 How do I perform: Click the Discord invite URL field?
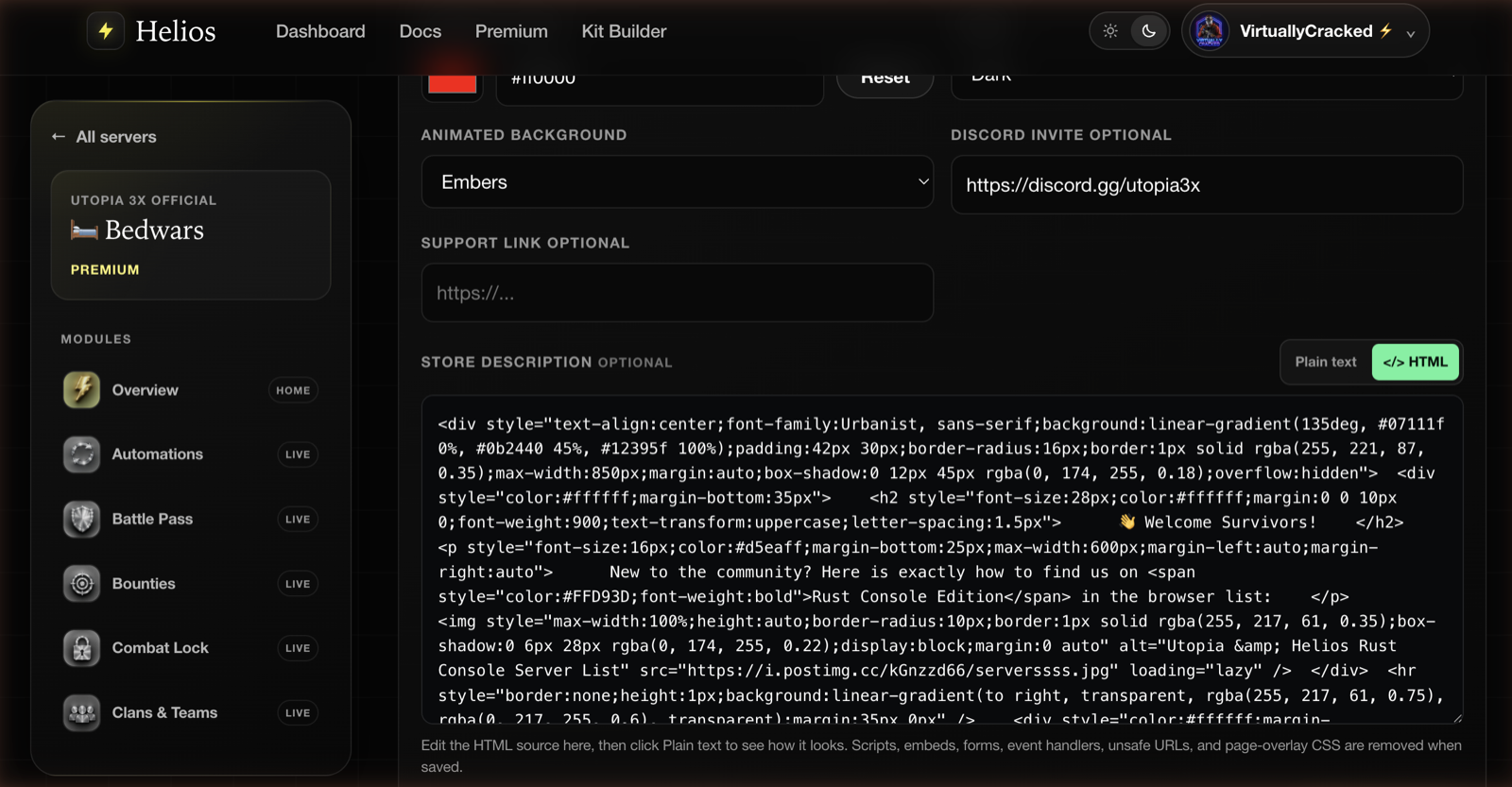pyautogui.click(x=1207, y=185)
